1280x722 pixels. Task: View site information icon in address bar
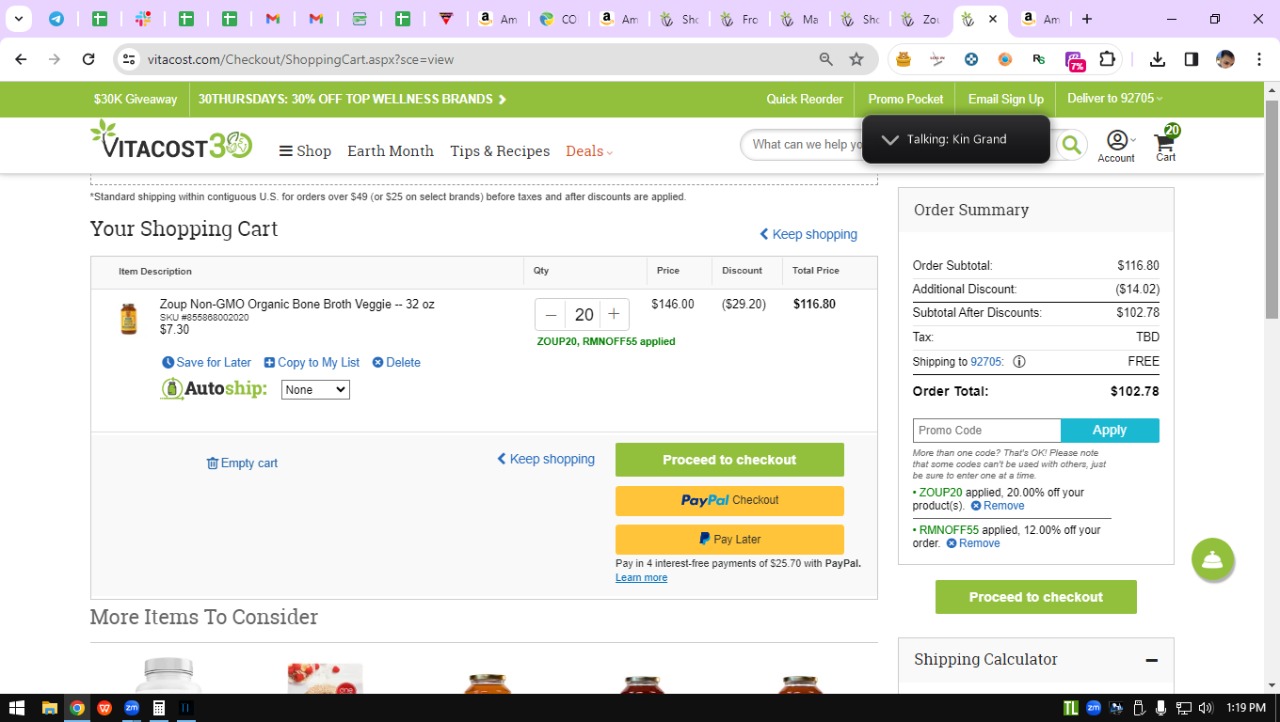pos(128,59)
